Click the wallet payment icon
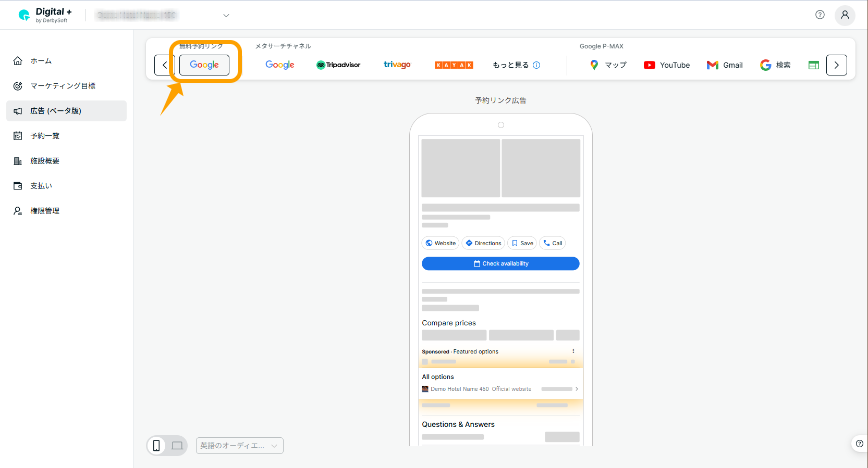 [x=18, y=186]
